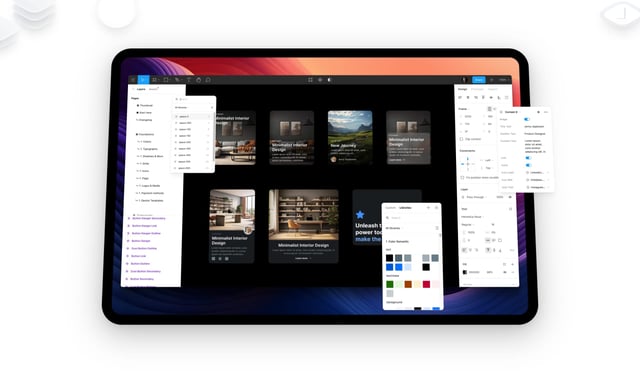Open the last instance swap dropdown
This screenshot has width=640, height=371.
[x=537, y=187]
